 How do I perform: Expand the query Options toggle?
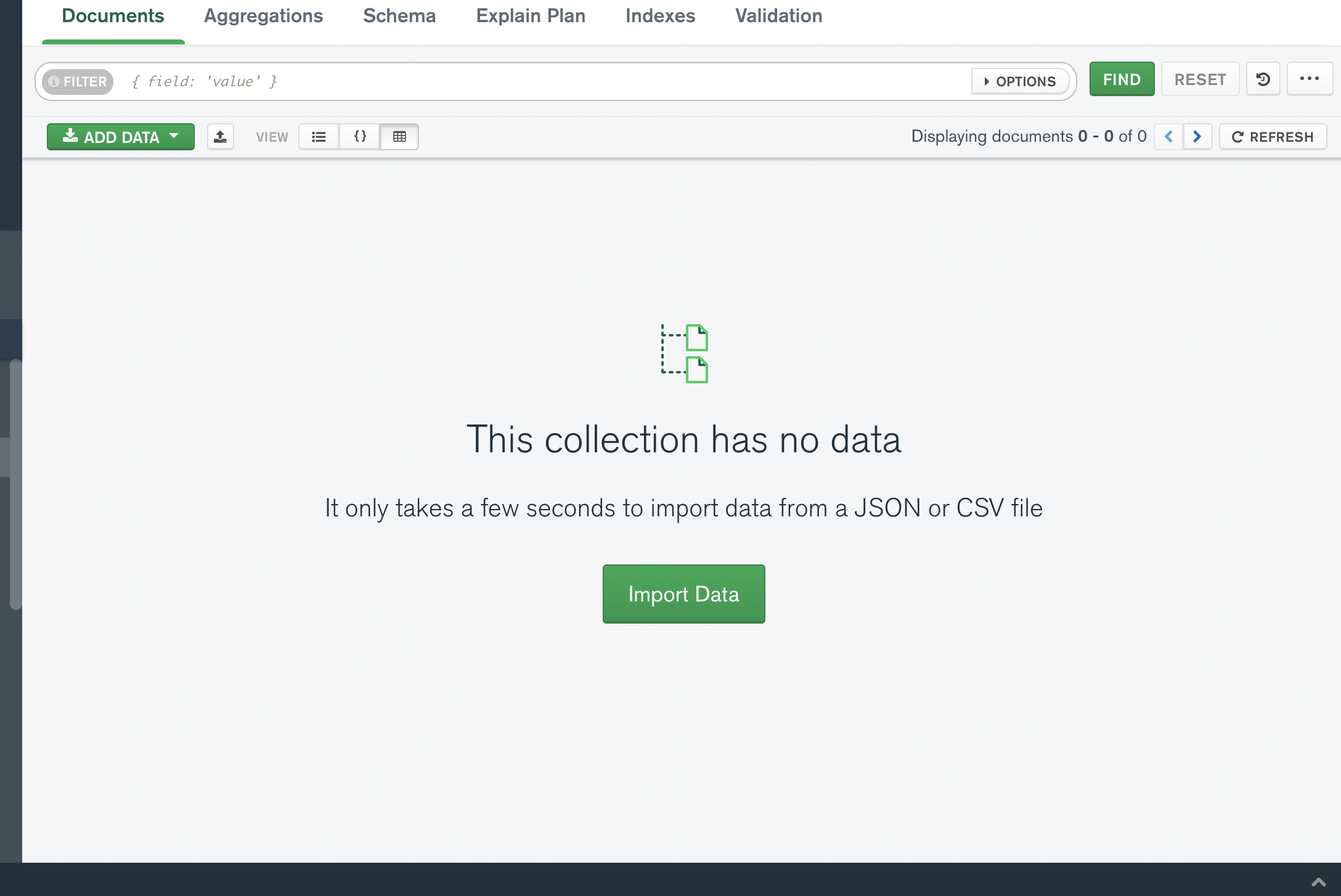point(1020,81)
